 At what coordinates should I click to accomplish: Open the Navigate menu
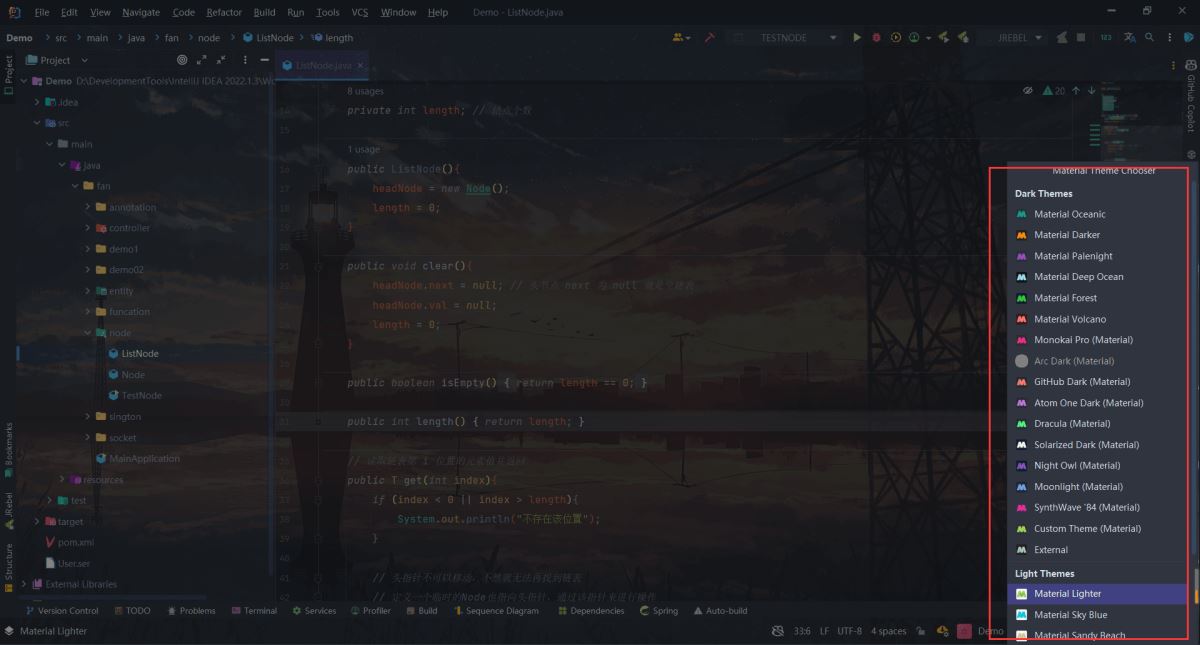click(141, 12)
